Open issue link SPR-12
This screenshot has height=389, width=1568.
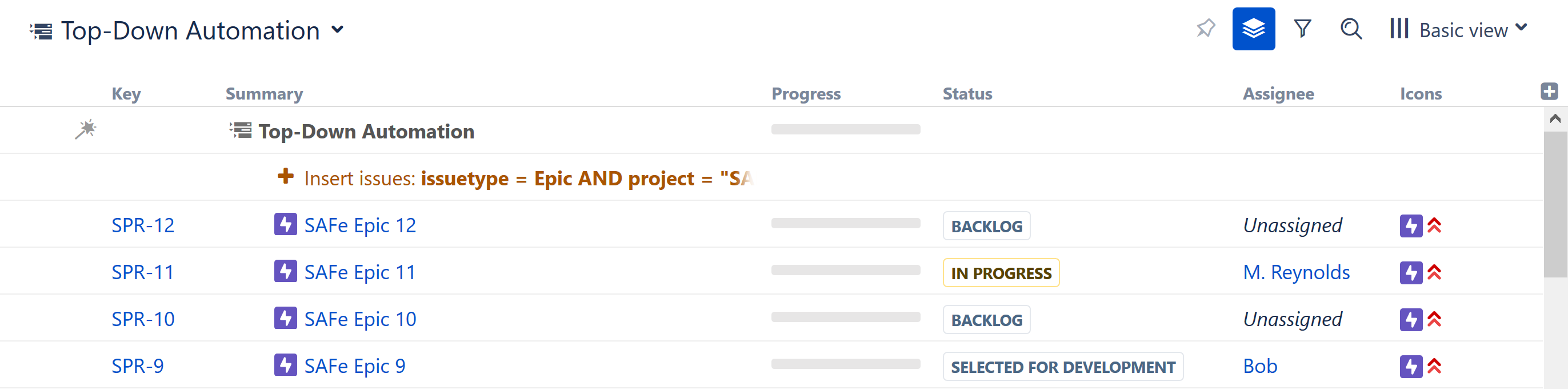pyautogui.click(x=143, y=225)
